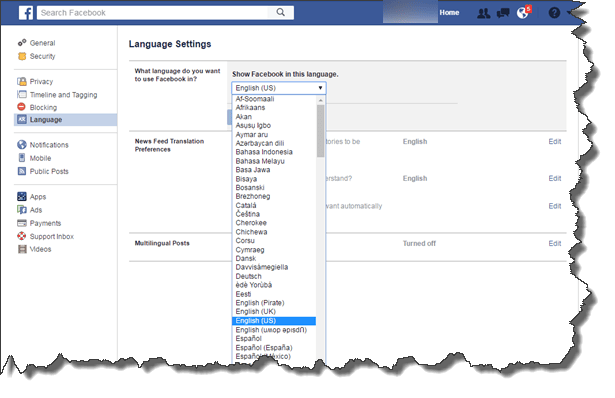Click the language list scrollbar thumb
The height and width of the screenshot is (398, 615).
coord(321,131)
